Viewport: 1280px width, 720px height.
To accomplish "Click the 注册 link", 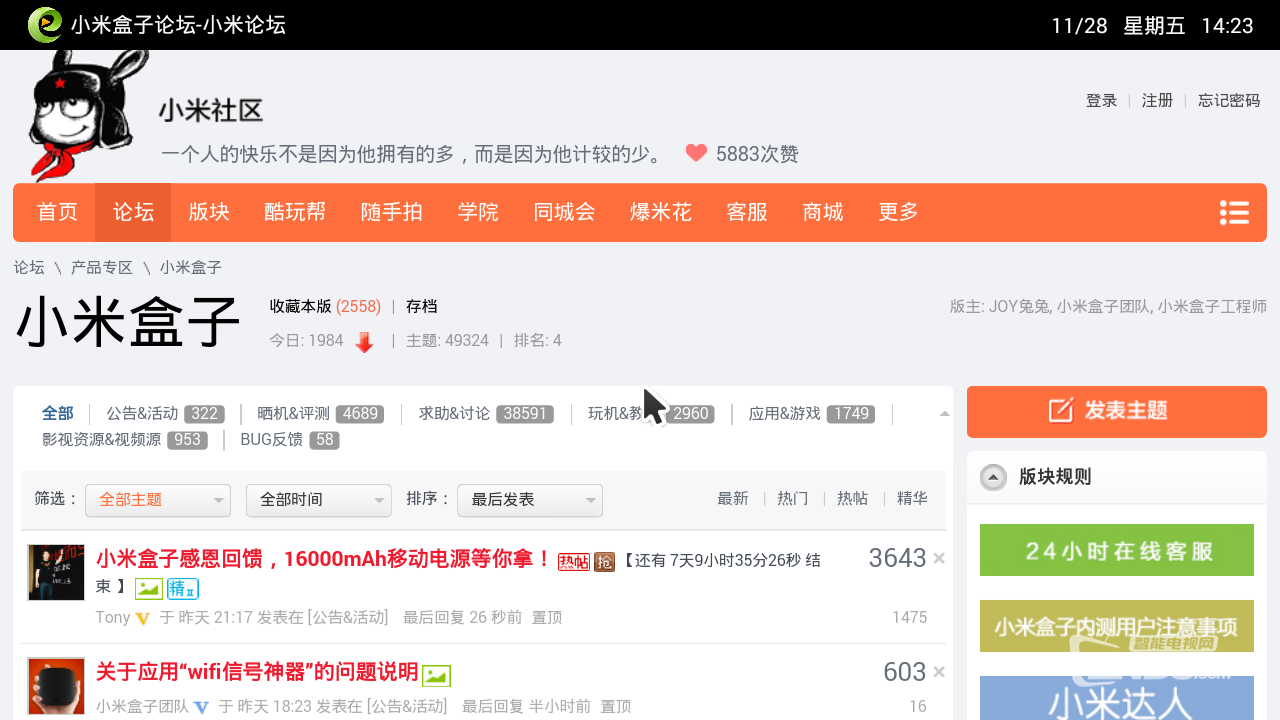I will [1157, 101].
